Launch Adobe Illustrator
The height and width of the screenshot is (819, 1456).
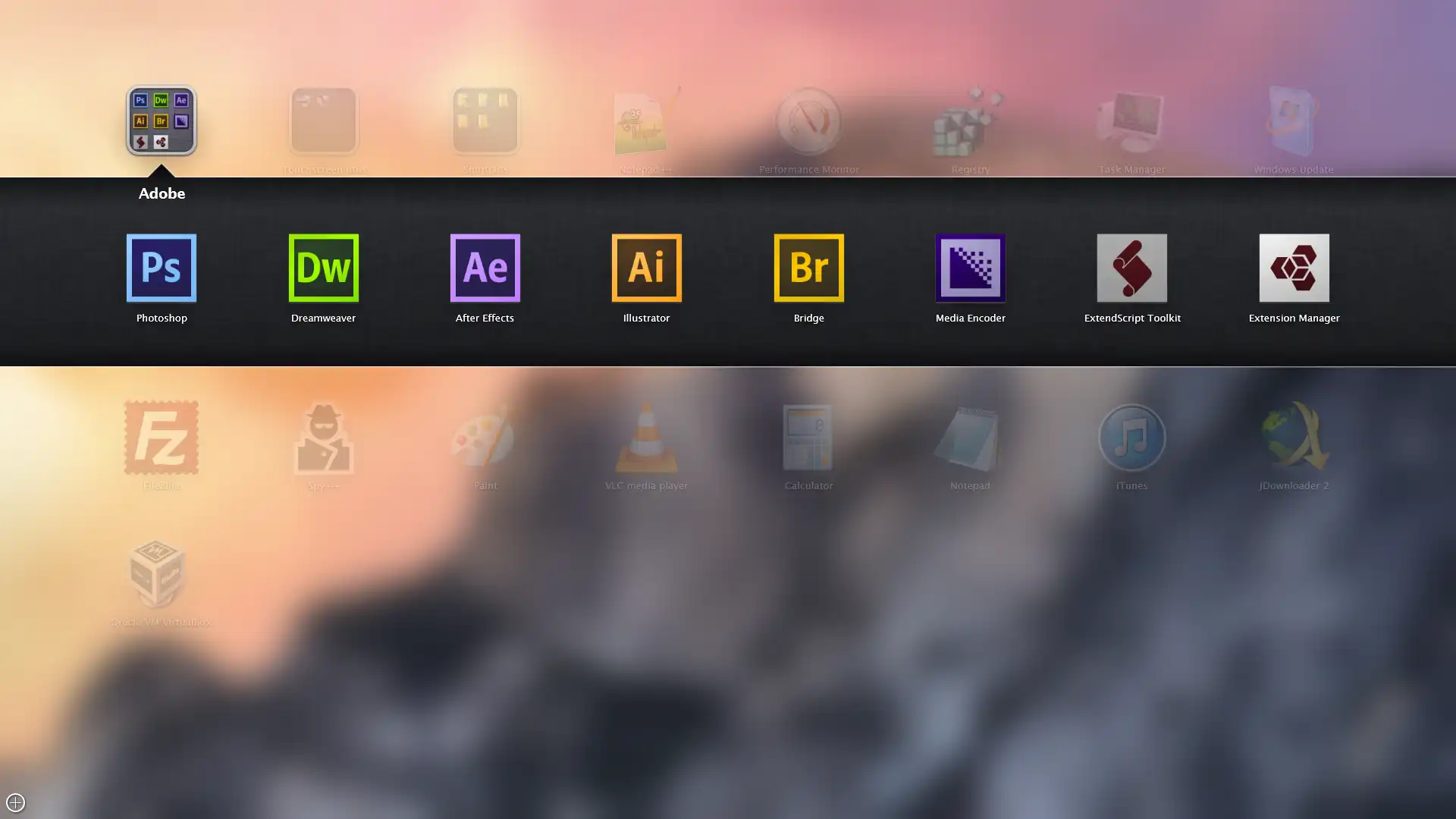(646, 267)
